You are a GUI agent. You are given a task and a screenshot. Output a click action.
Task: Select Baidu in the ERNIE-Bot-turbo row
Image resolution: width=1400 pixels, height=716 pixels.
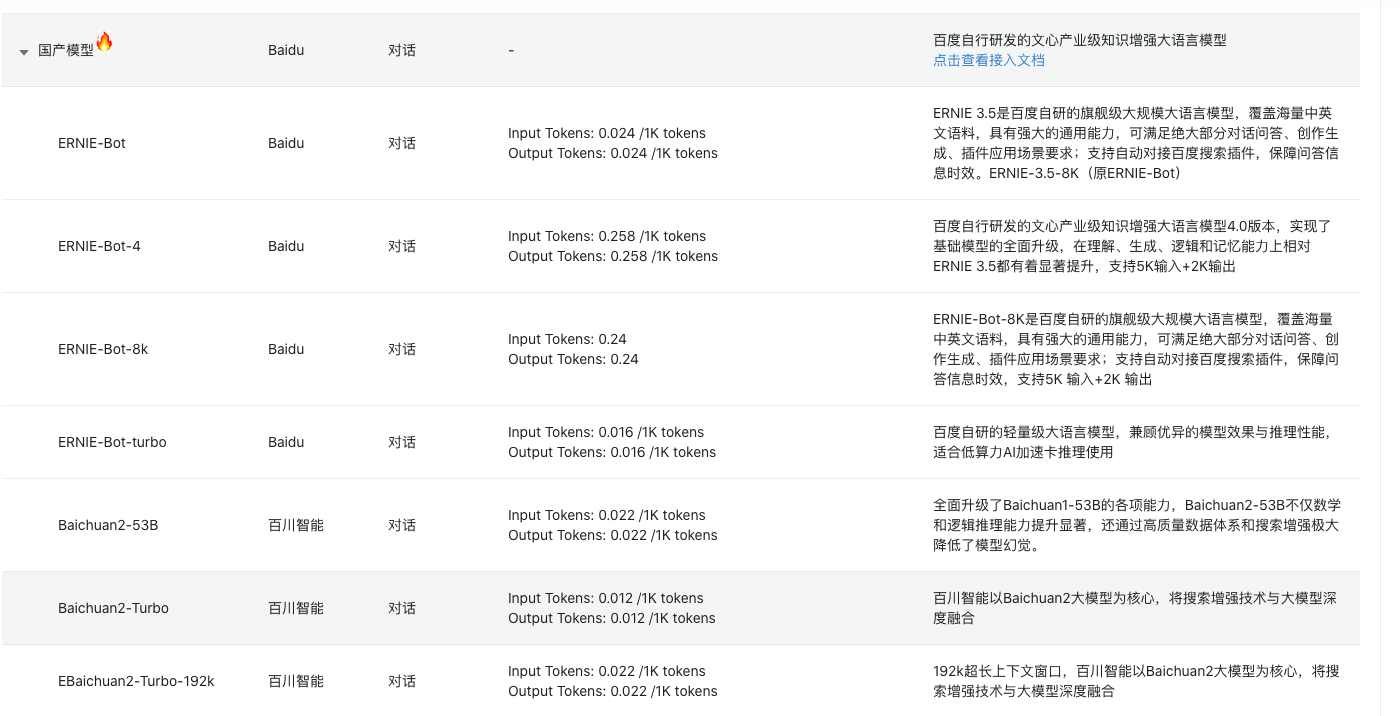click(286, 442)
